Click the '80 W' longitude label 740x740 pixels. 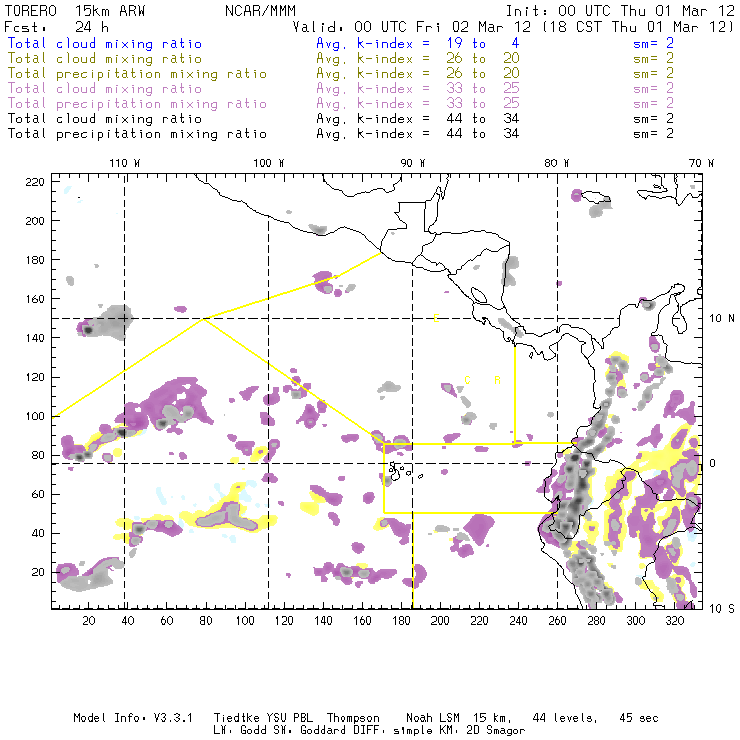(556, 163)
